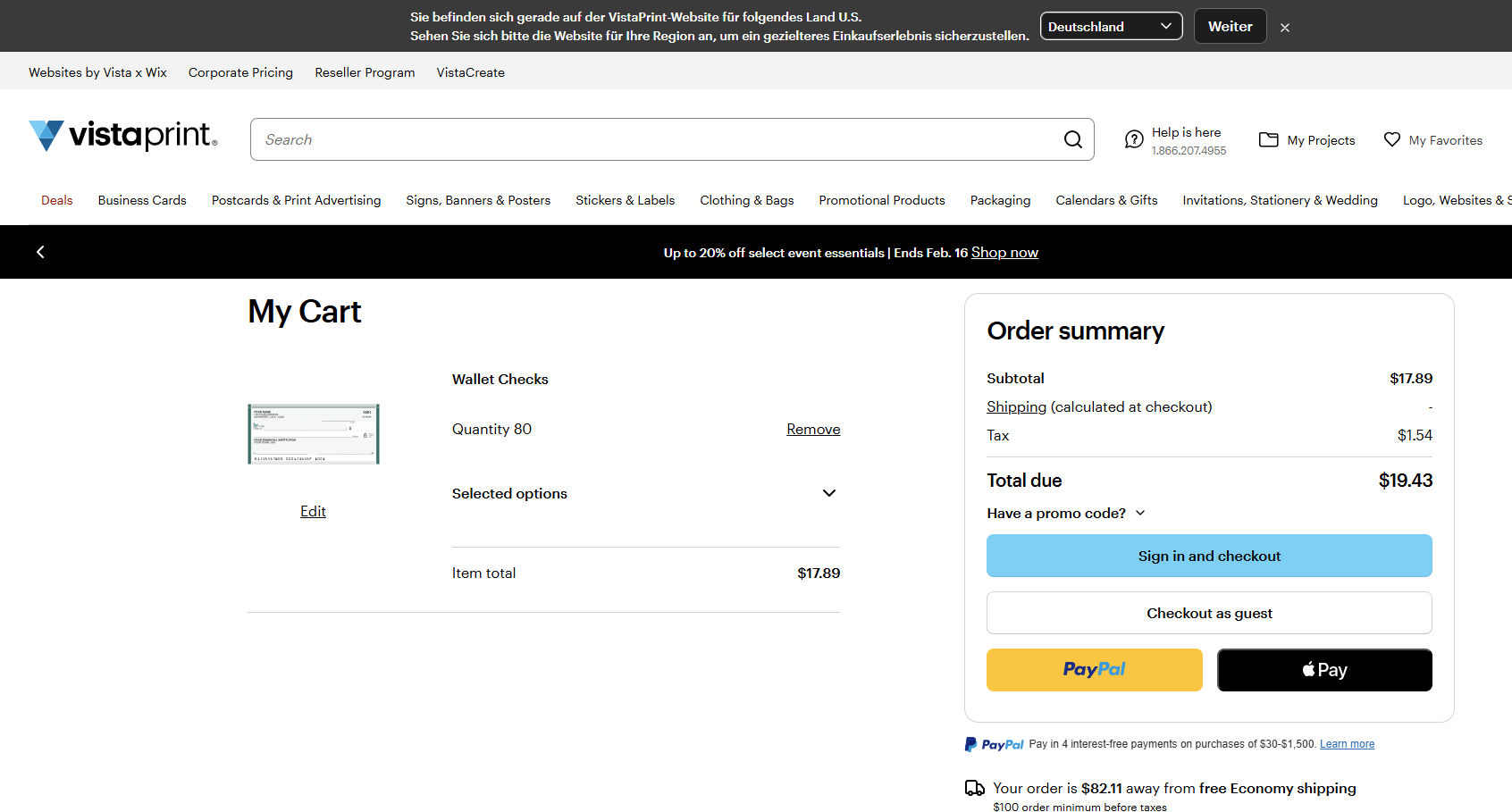Image resolution: width=1512 pixels, height=812 pixels.
Task: Click Corporate Pricing link
Action: click(240, 72)
